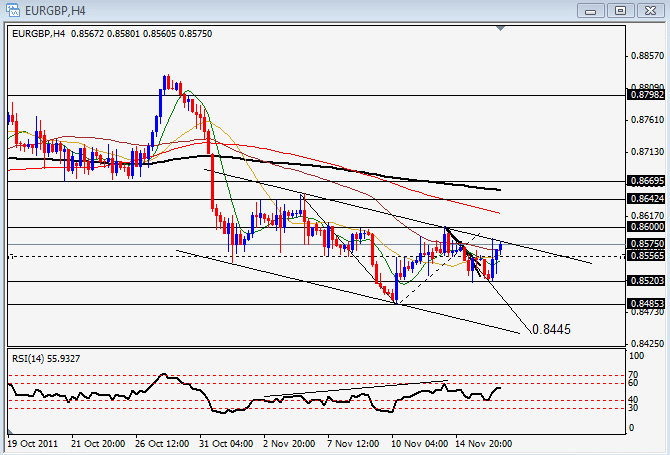Click the 0.87130 price scale value
Screen dimensions: 670x455
pos(648,152)
